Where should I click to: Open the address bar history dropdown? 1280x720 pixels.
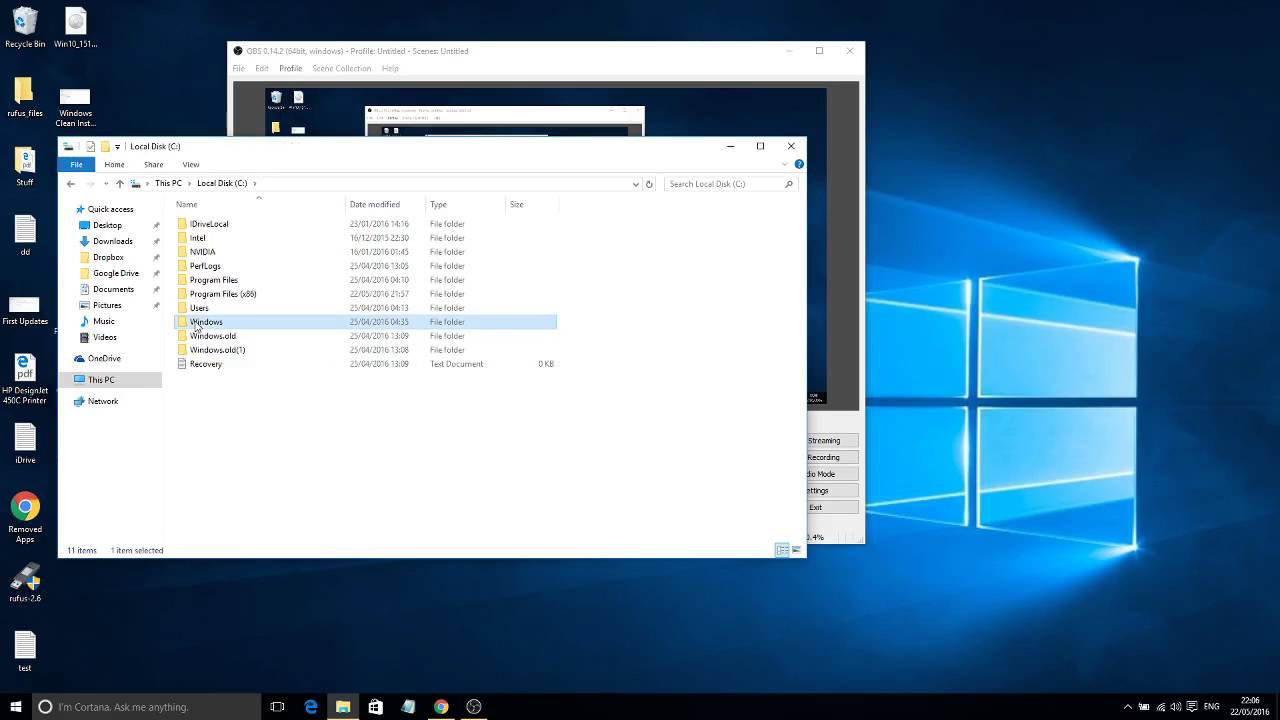pyautogui.click(x=635, y=184)
